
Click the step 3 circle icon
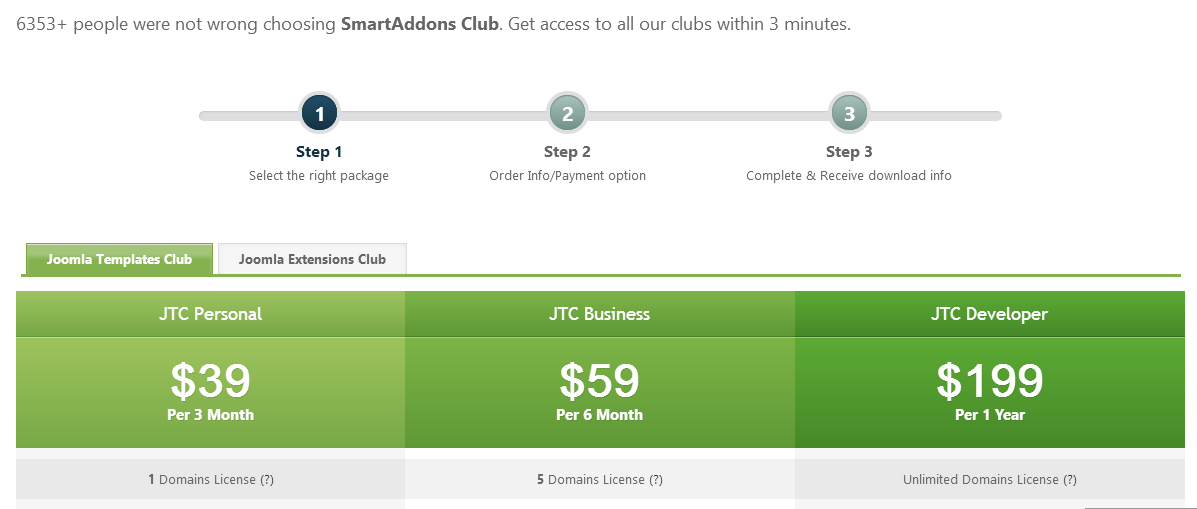click(x=849, y=115)
